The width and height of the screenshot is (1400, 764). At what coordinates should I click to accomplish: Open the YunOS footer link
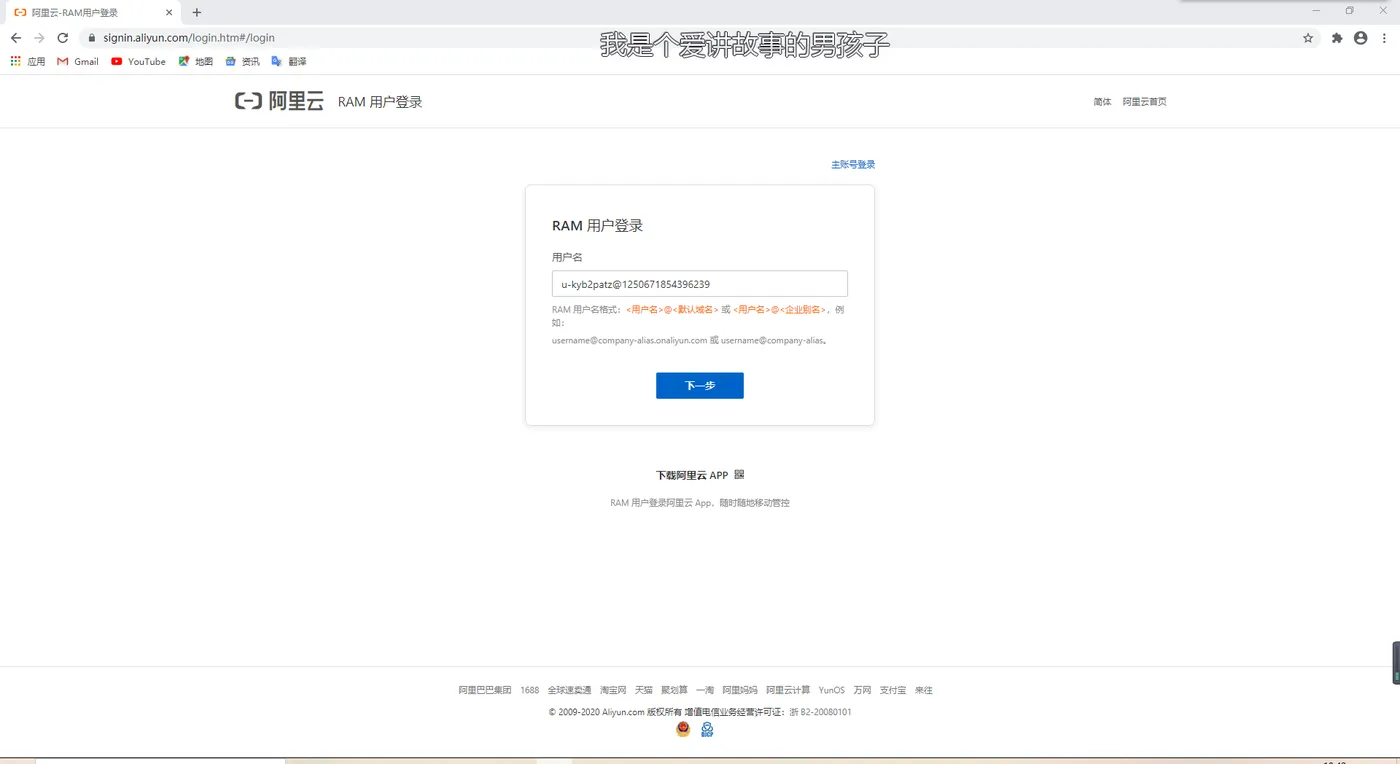pos(832,690)
